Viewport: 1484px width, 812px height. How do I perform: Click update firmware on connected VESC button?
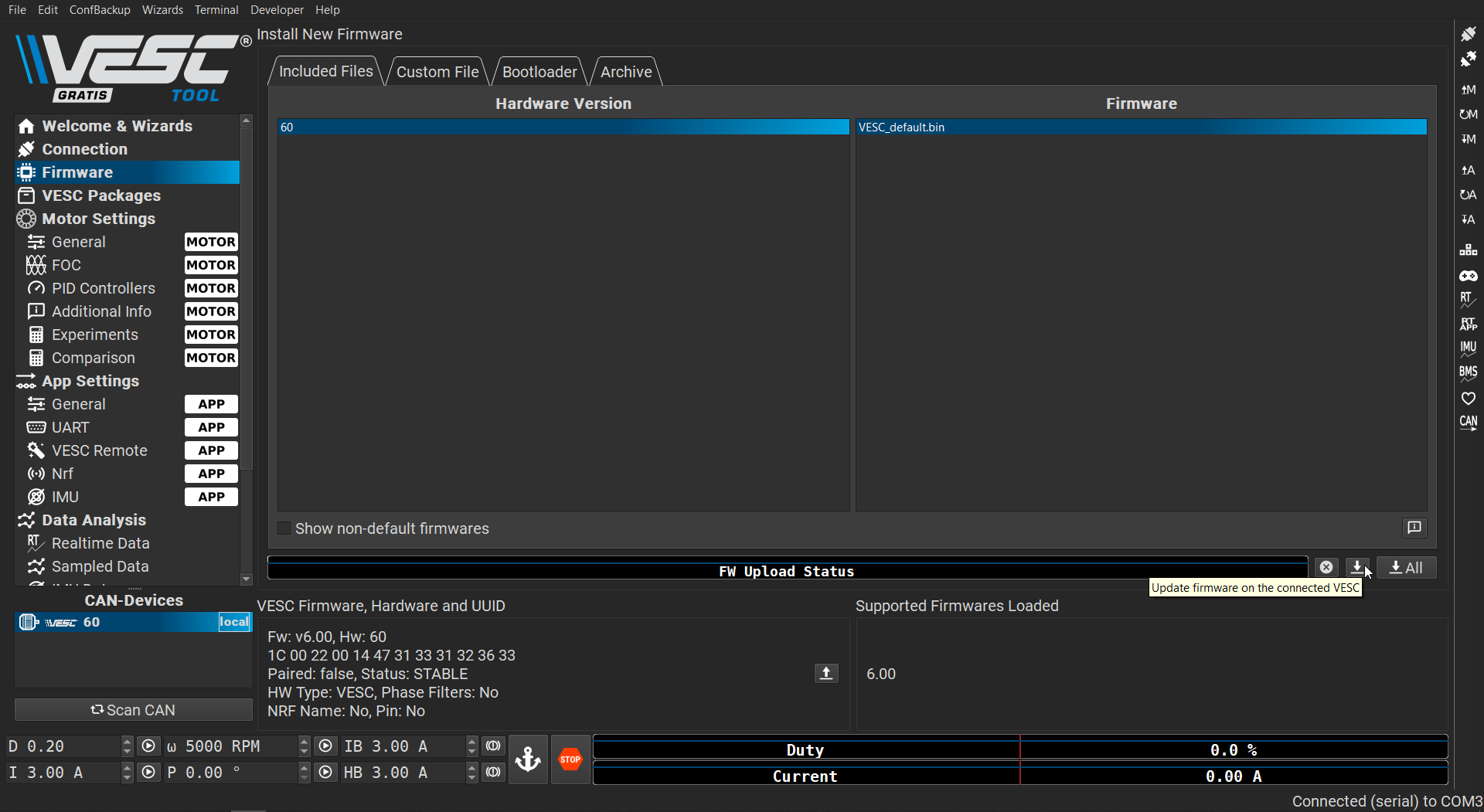coord(1357,568)
